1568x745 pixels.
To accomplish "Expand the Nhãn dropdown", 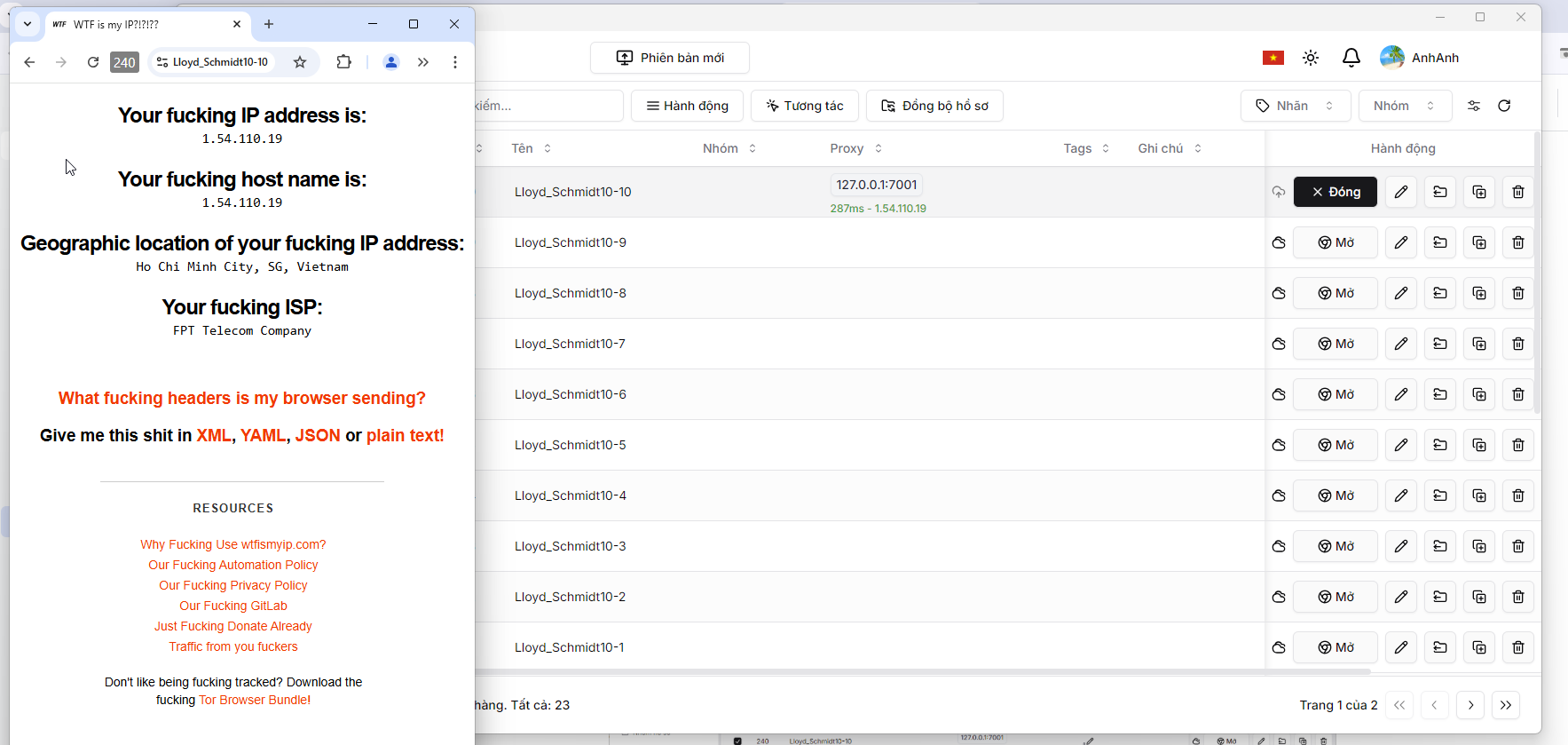I will coord(1294,106).
